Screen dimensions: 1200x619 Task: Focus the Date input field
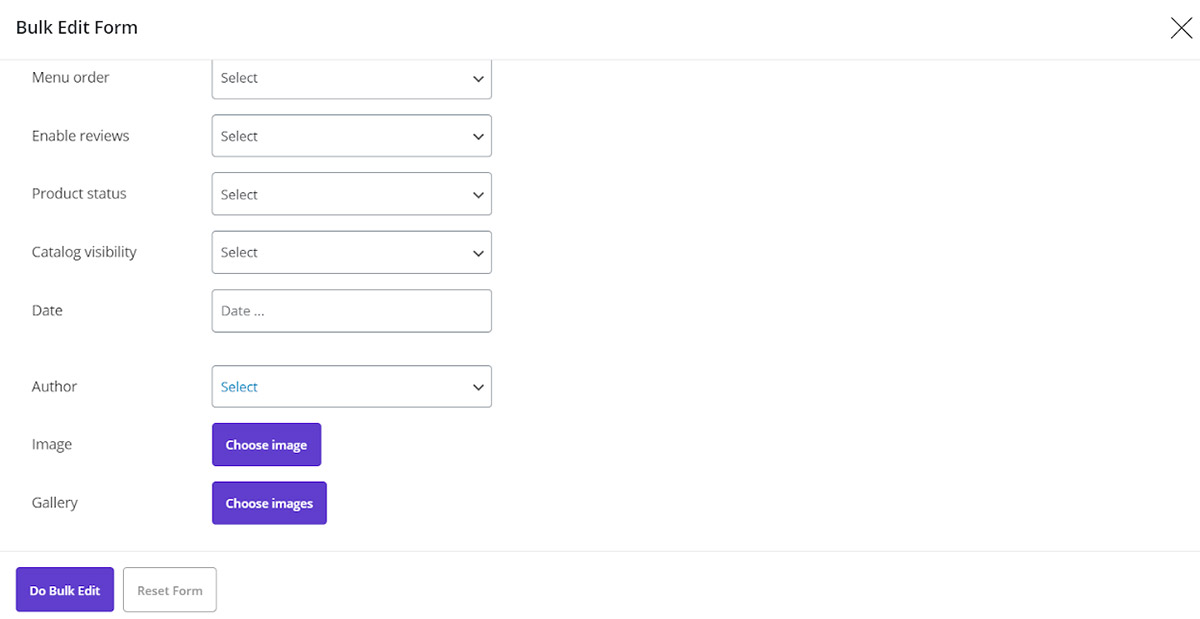coord(351,311)
